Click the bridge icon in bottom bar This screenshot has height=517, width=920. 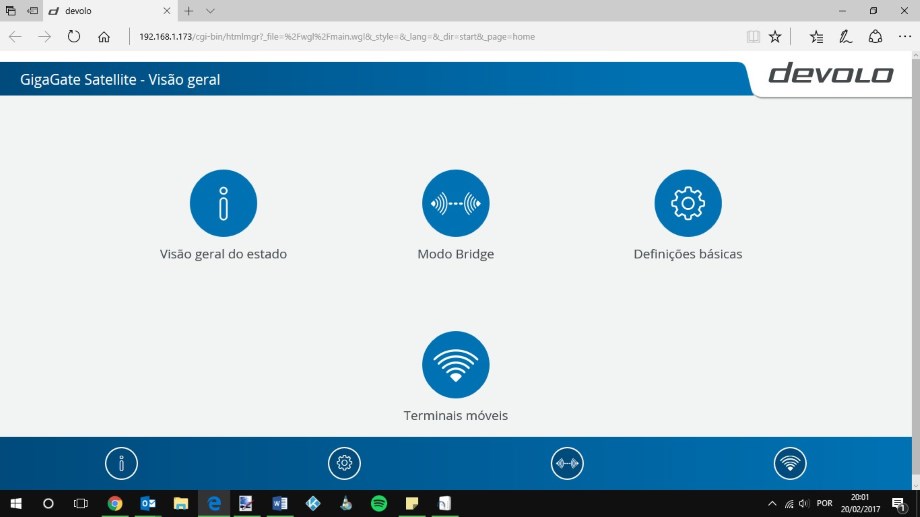[567, 463]
